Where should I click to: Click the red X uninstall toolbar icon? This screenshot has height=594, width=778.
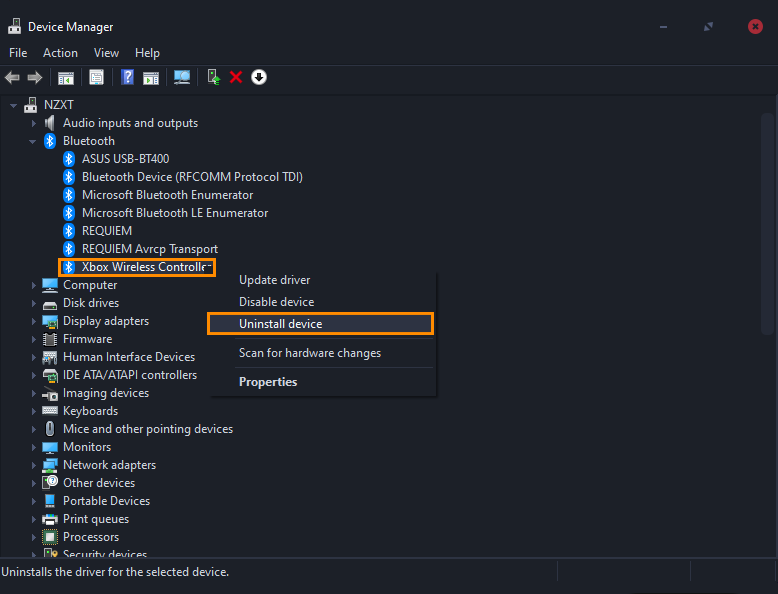pyautogui.click(x=236, y=77)
